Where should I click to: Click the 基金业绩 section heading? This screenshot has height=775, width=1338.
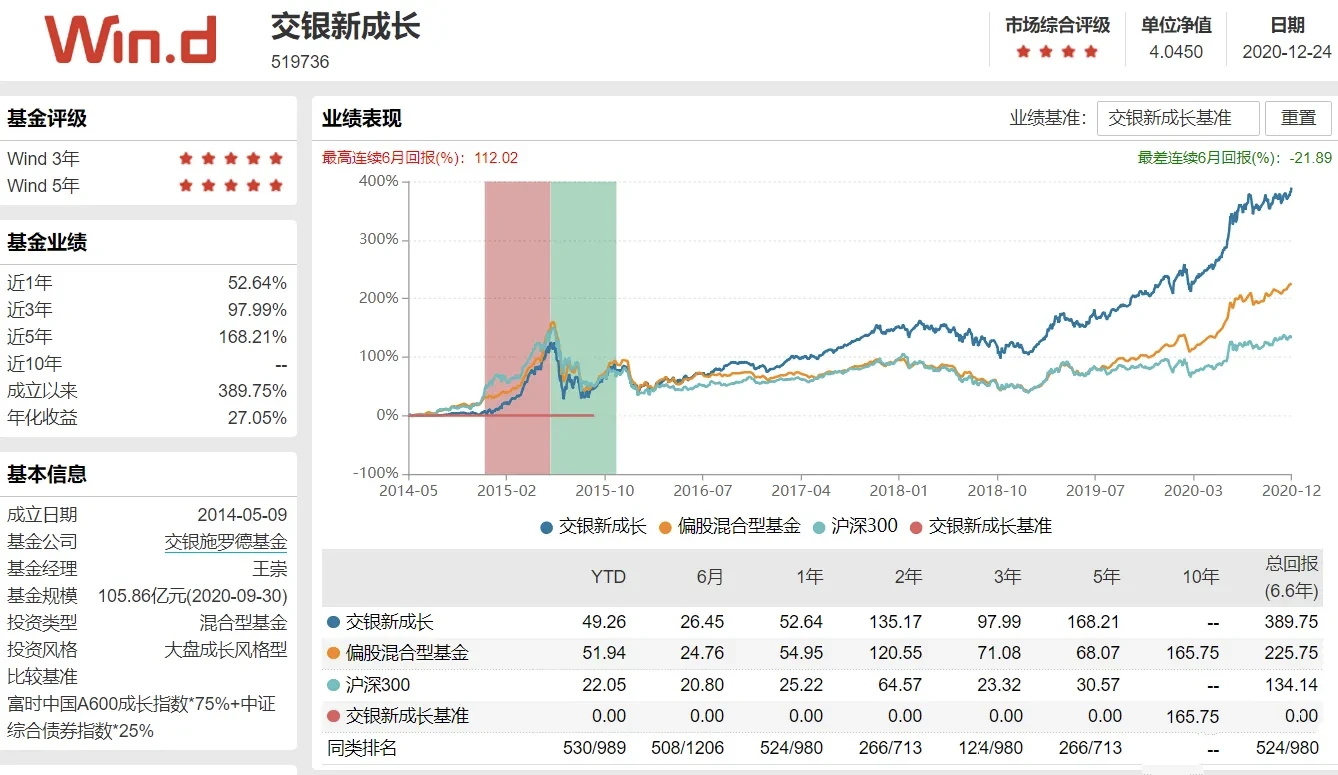coord(47,242)
